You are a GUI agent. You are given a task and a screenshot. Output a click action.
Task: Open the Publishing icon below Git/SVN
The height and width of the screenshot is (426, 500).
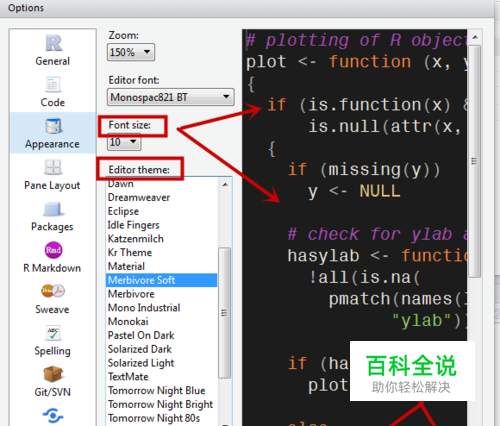point(53,415)
